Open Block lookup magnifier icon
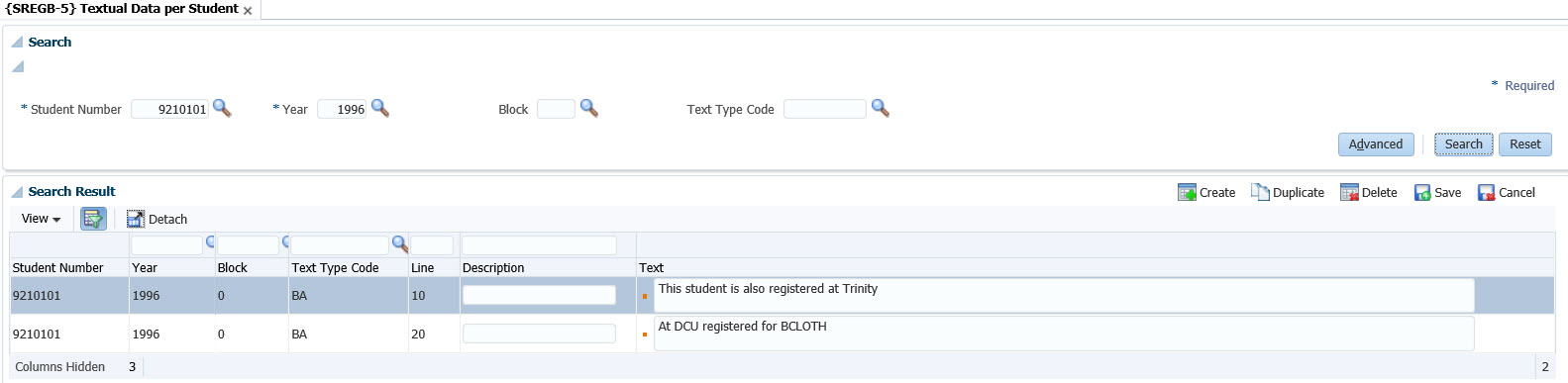 point(588,108)
